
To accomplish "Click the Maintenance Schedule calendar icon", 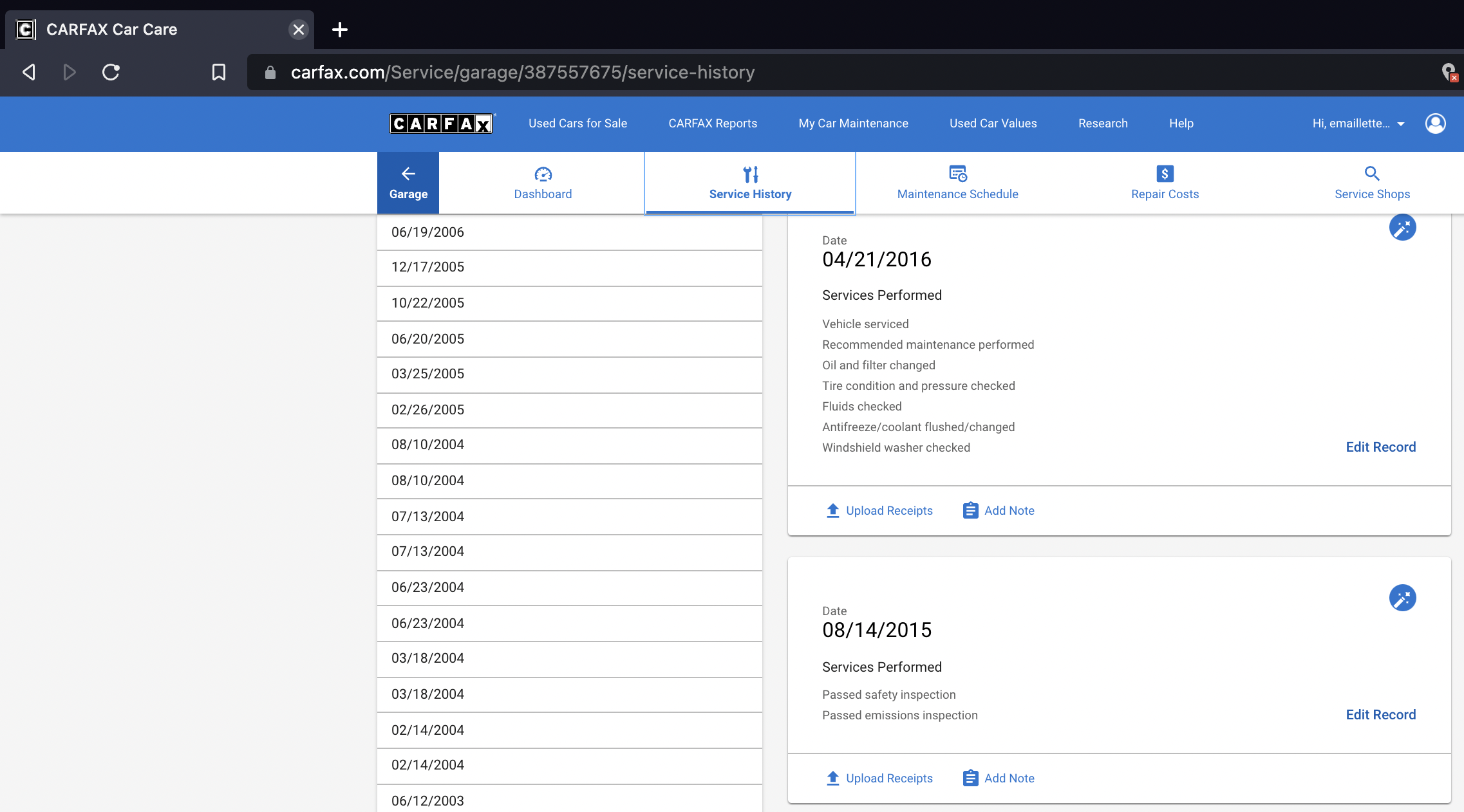I will (958, 174).
